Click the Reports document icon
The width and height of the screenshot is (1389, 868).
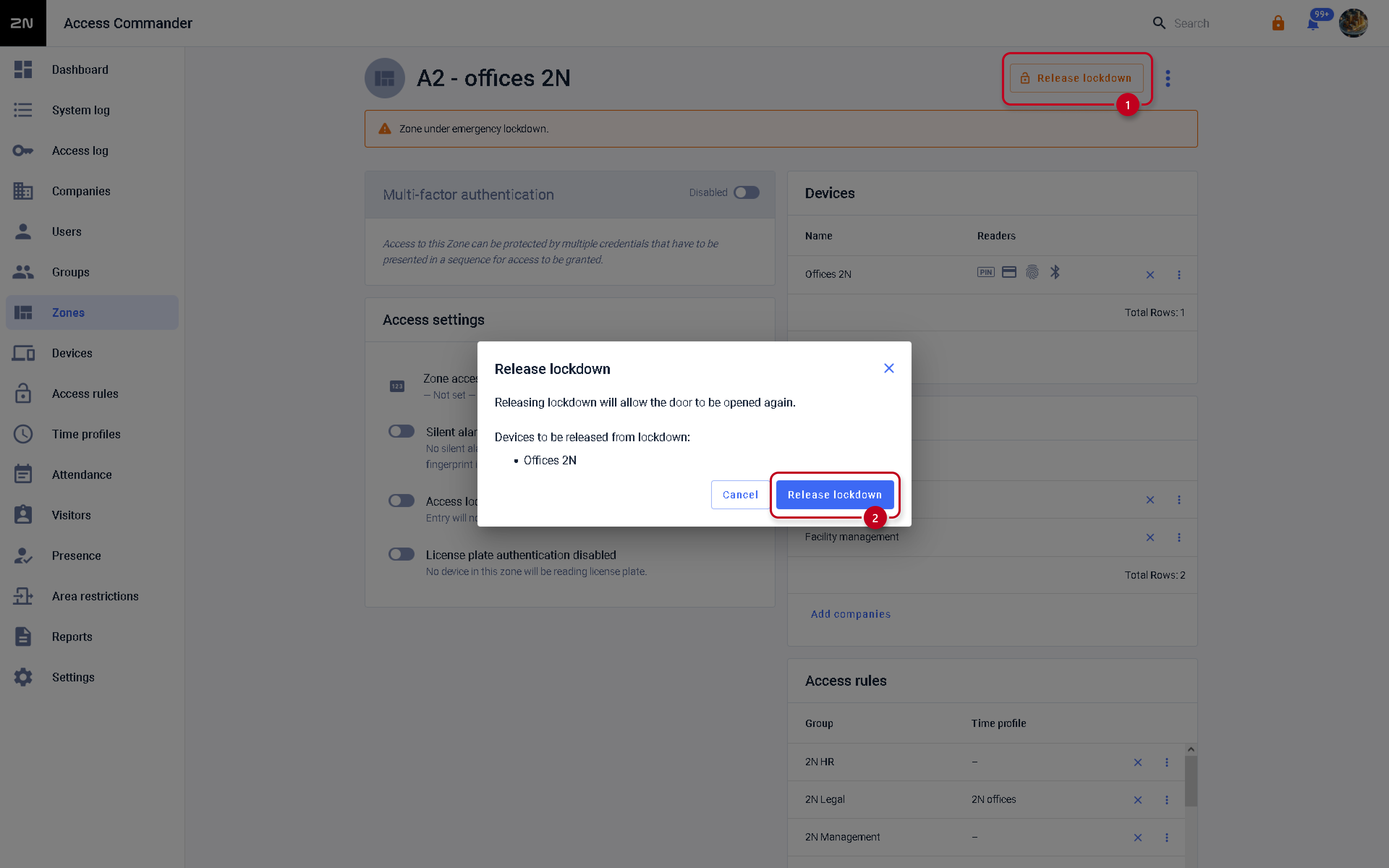(x=23, y=637)
